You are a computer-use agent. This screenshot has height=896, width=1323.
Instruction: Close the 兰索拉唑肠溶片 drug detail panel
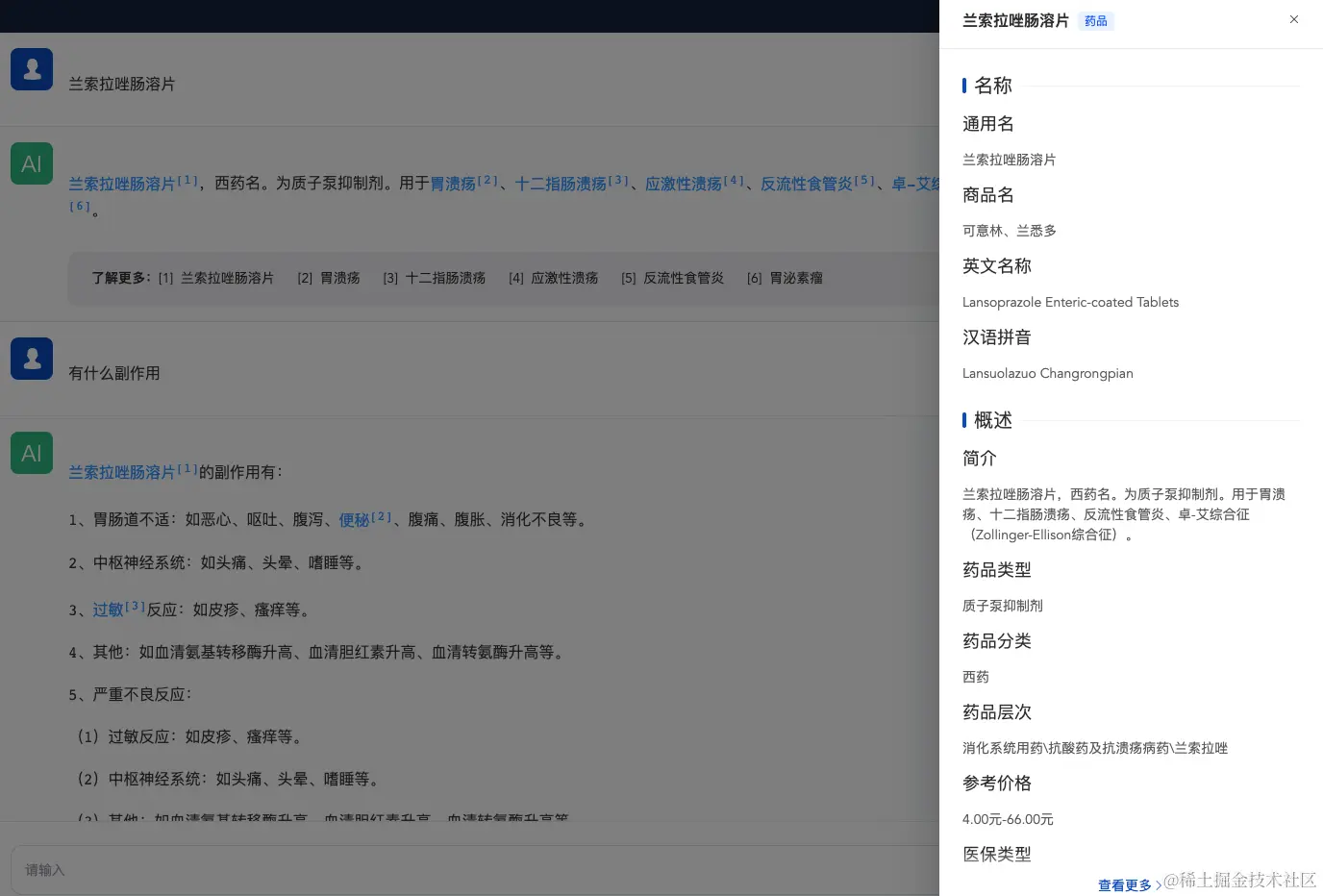pos(1294,19)
